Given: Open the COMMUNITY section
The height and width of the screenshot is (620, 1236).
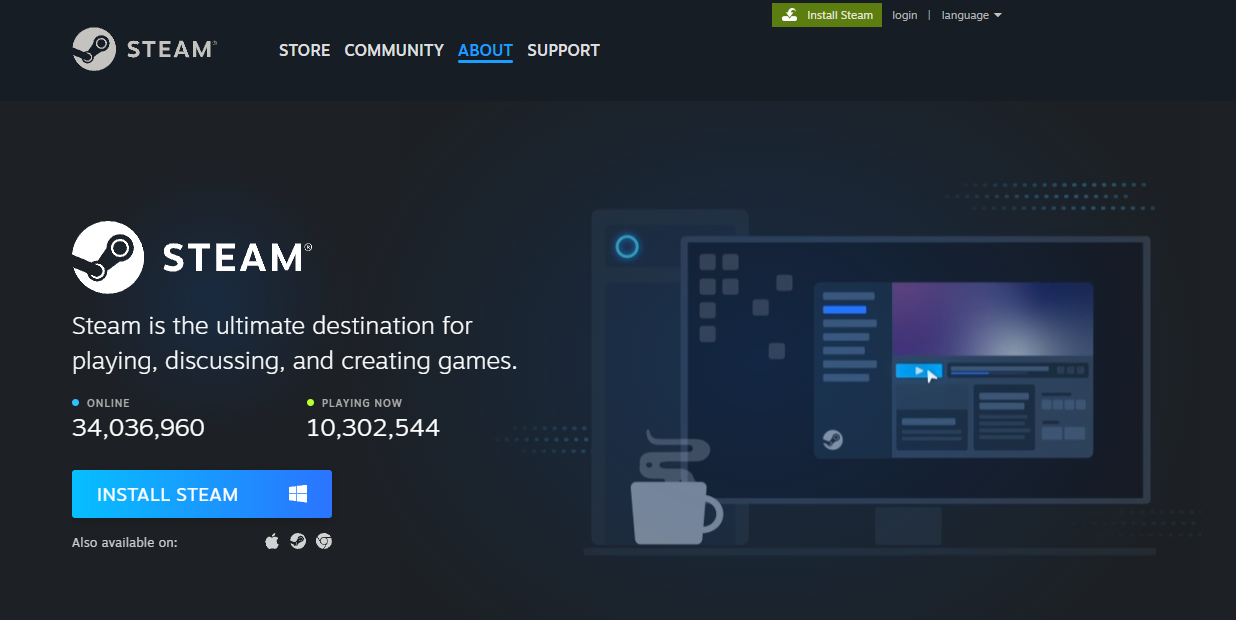Looking at the screenshot, I should coord(393,50).
